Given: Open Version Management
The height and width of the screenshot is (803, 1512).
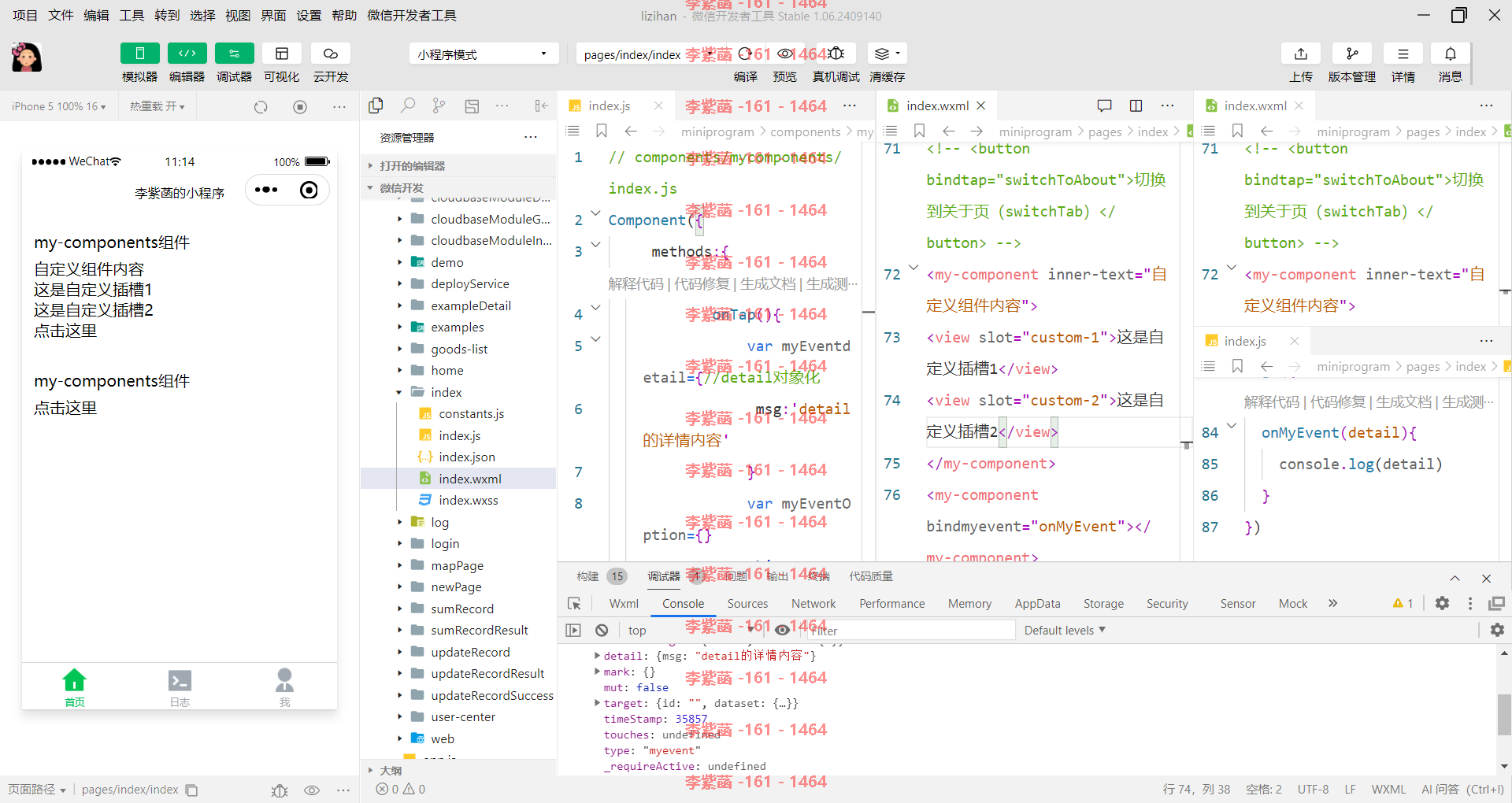Looking at the screenshot, I should point(1352,54).
